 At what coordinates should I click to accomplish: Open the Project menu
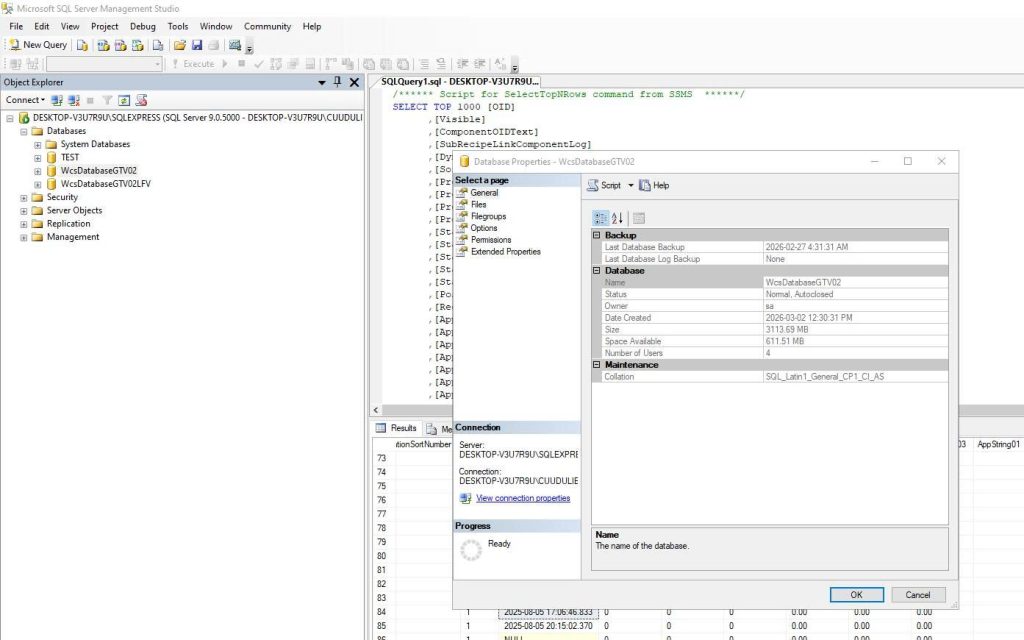(x=104, y=26)
